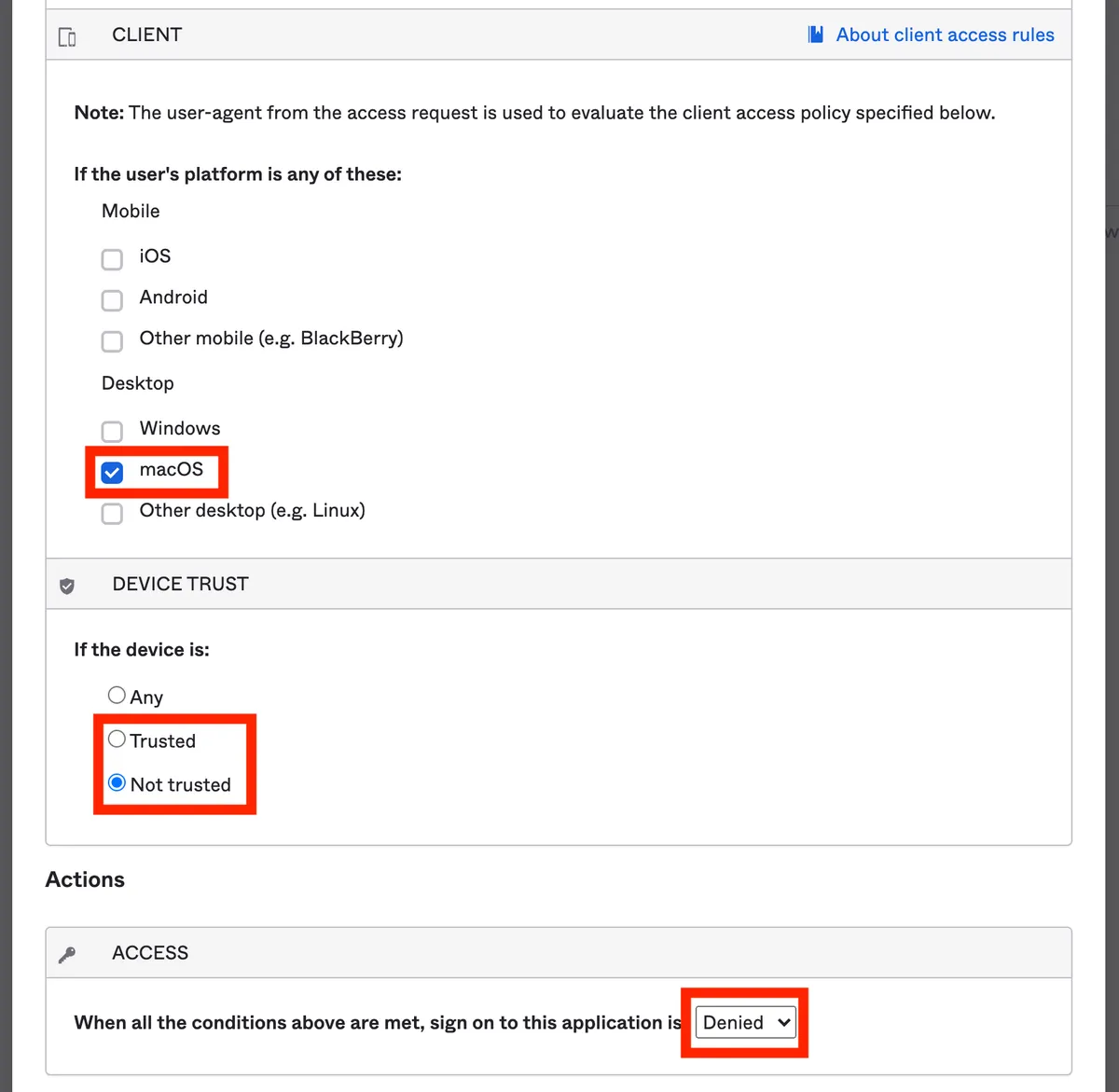Click the ACCESS section header label

coord(150,952)
